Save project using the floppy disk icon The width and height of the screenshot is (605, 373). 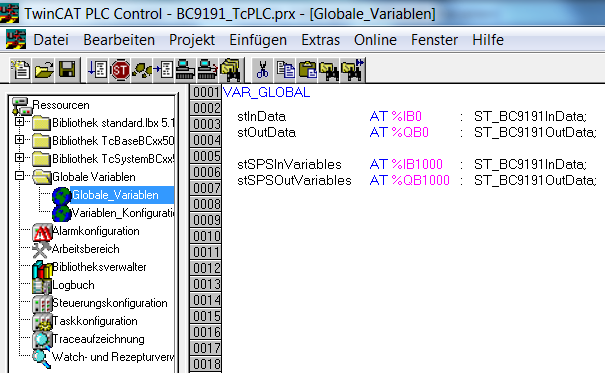tap(67, 70)
